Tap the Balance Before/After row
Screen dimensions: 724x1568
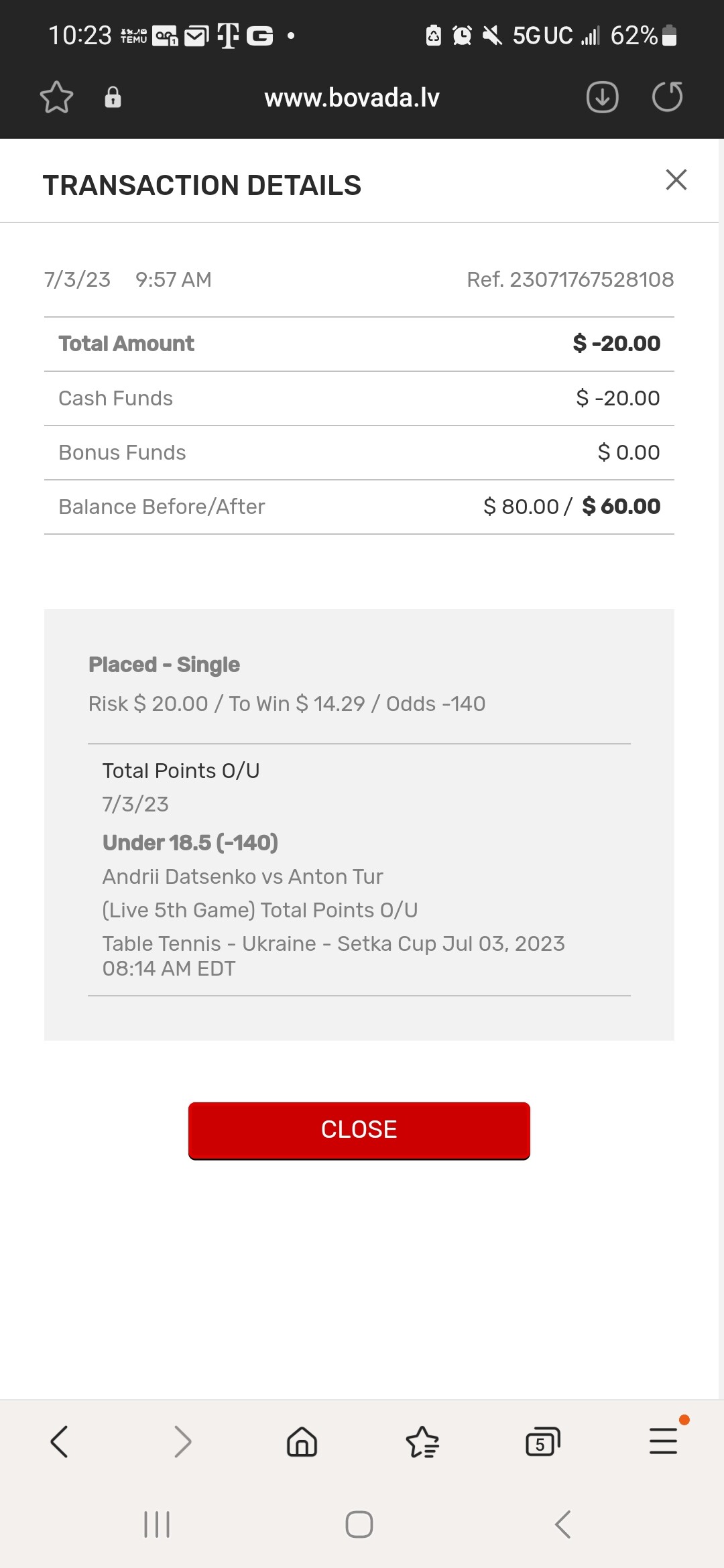coord(359,507)
